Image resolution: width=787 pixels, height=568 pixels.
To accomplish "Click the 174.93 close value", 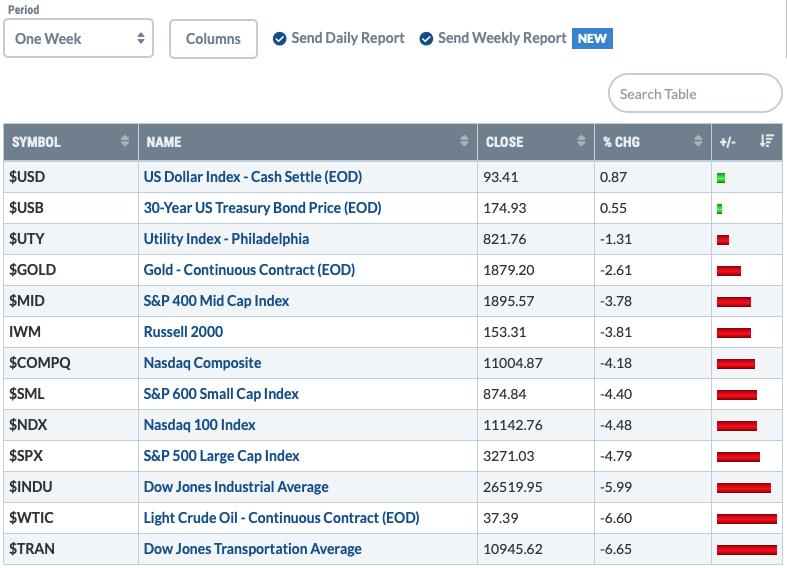I will 504,209.
